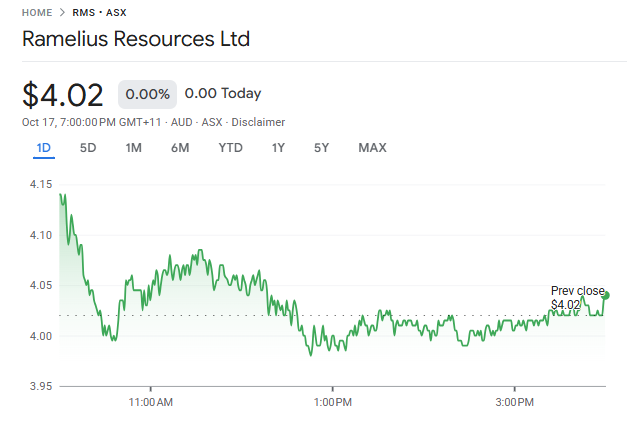
Task: Show the MAX time range chart
Action: click(372, 148)
